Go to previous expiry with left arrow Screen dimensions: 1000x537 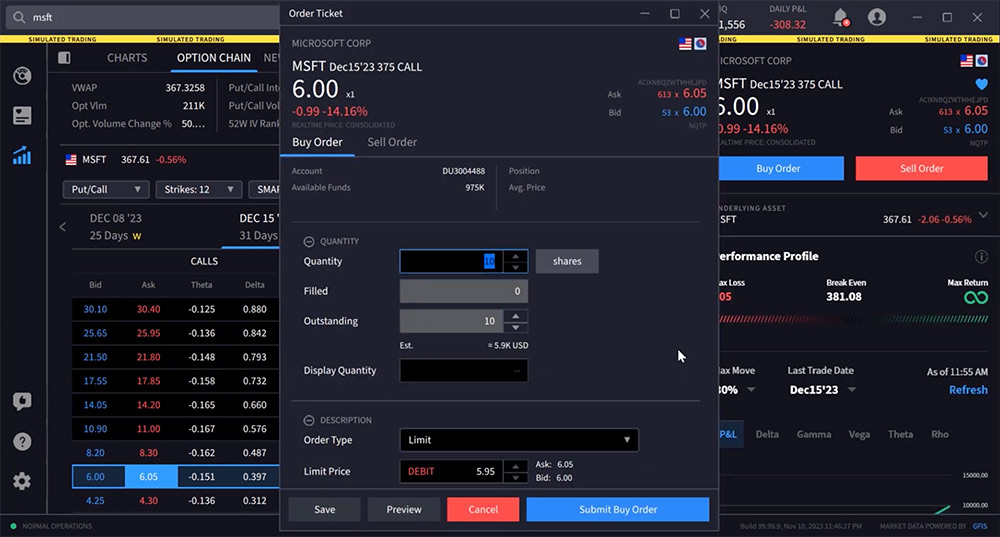(x=62, y=226)
